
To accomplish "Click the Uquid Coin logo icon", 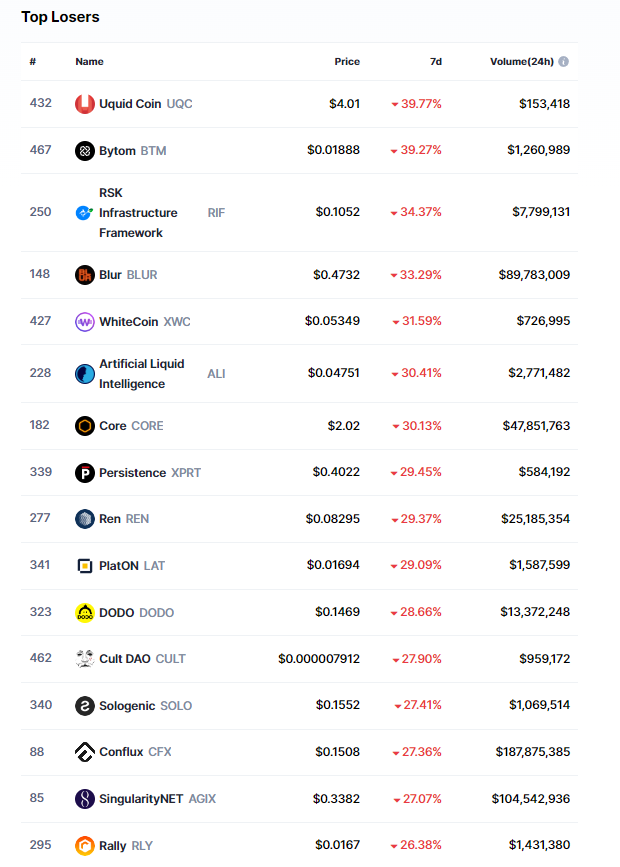I will (85, 104).
